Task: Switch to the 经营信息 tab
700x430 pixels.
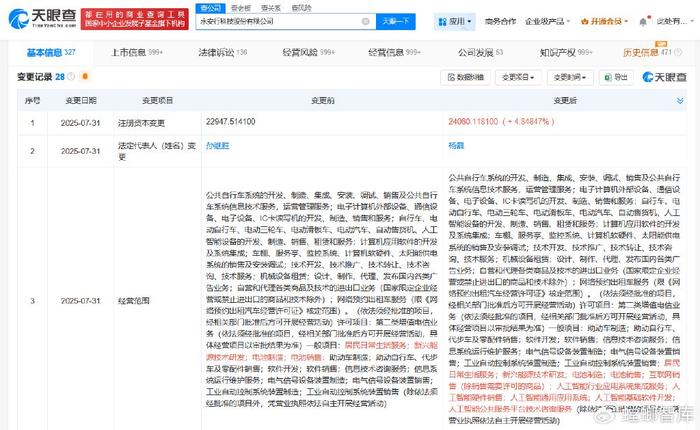Action: 394,53
